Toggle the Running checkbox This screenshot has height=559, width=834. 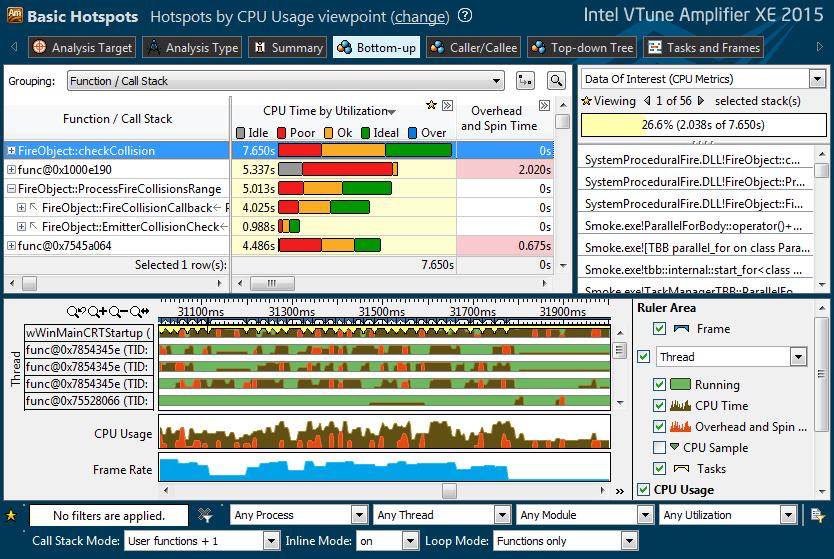pos(660,385)
